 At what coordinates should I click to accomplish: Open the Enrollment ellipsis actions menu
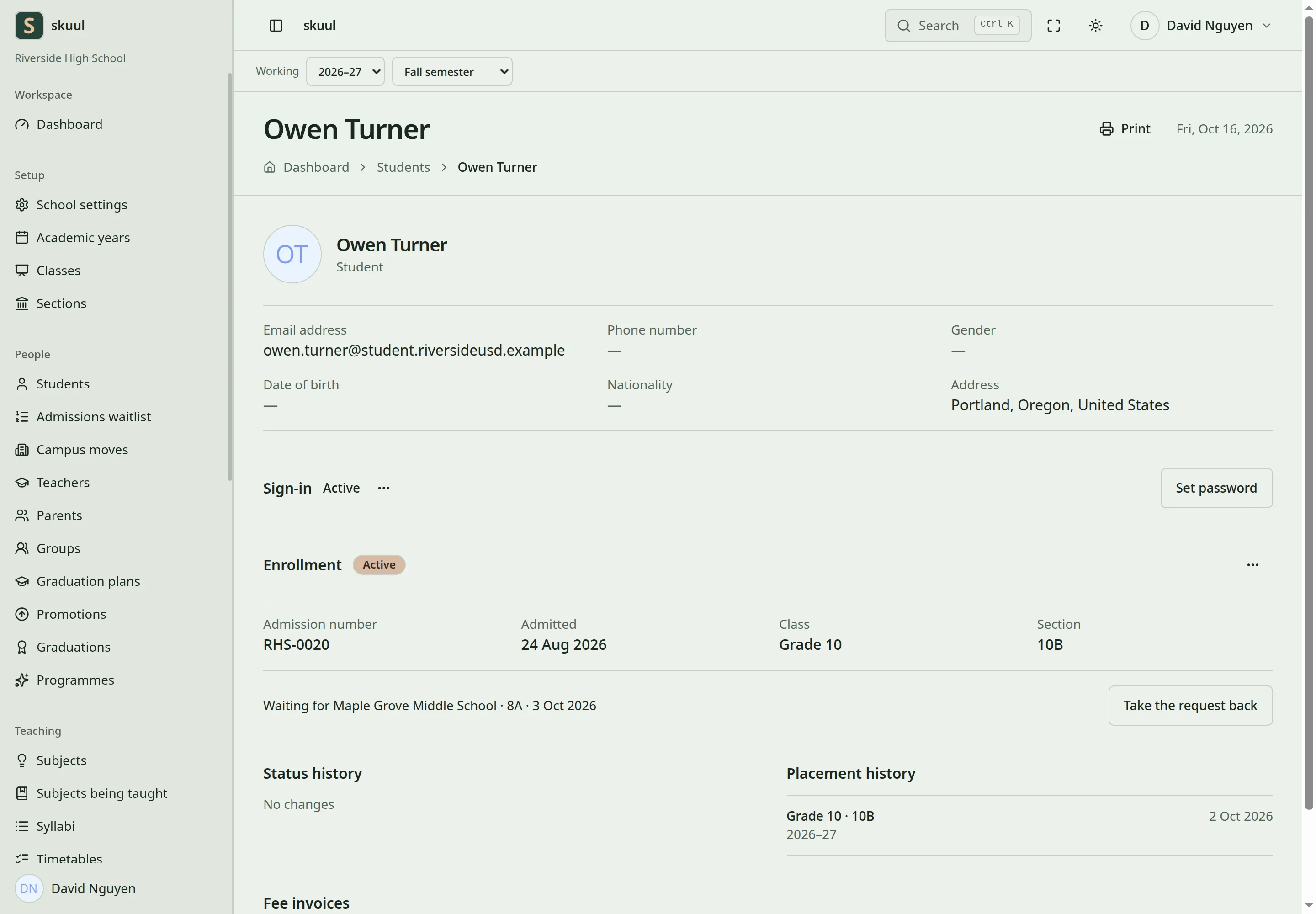click(1252, 565)
